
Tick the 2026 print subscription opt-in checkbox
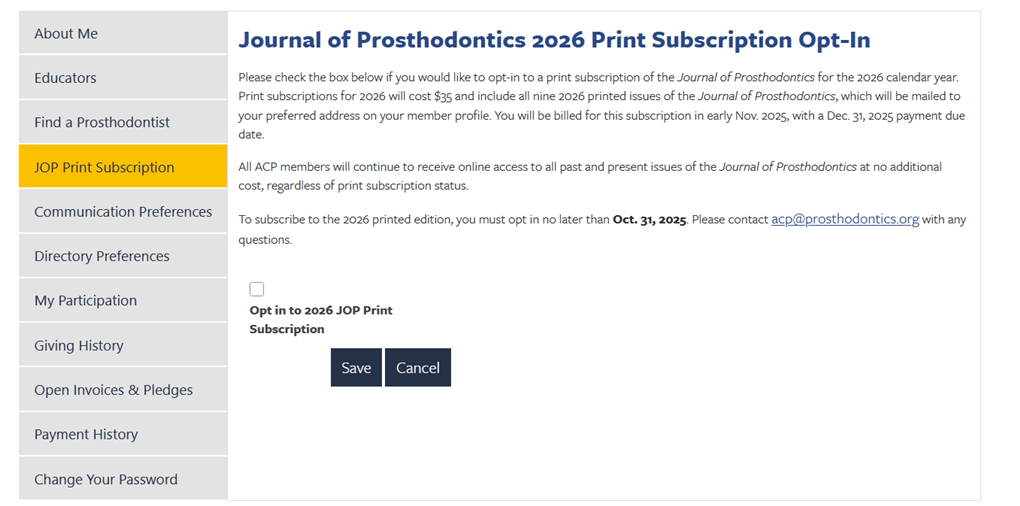pos(257,289)
